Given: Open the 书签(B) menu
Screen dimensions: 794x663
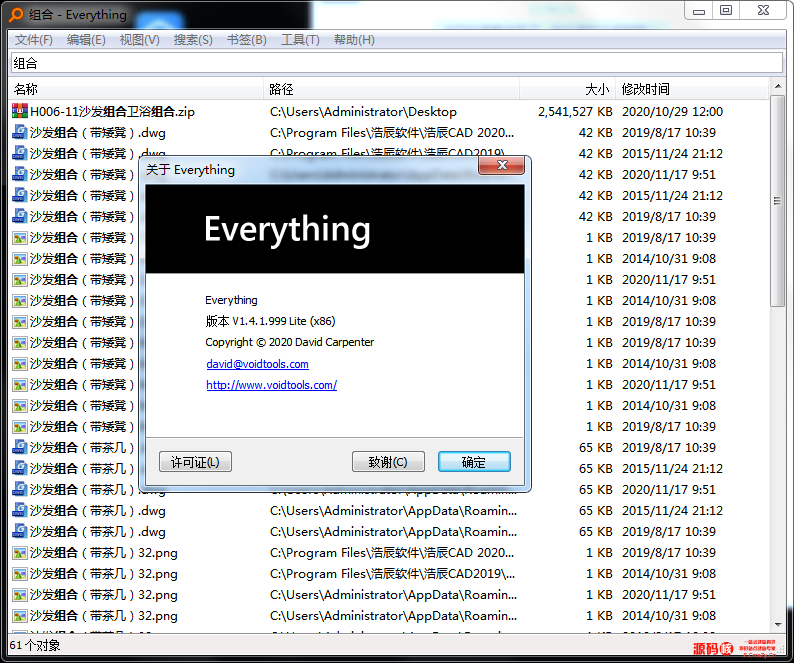Looking at the screenshot, I should coord(247,40).
